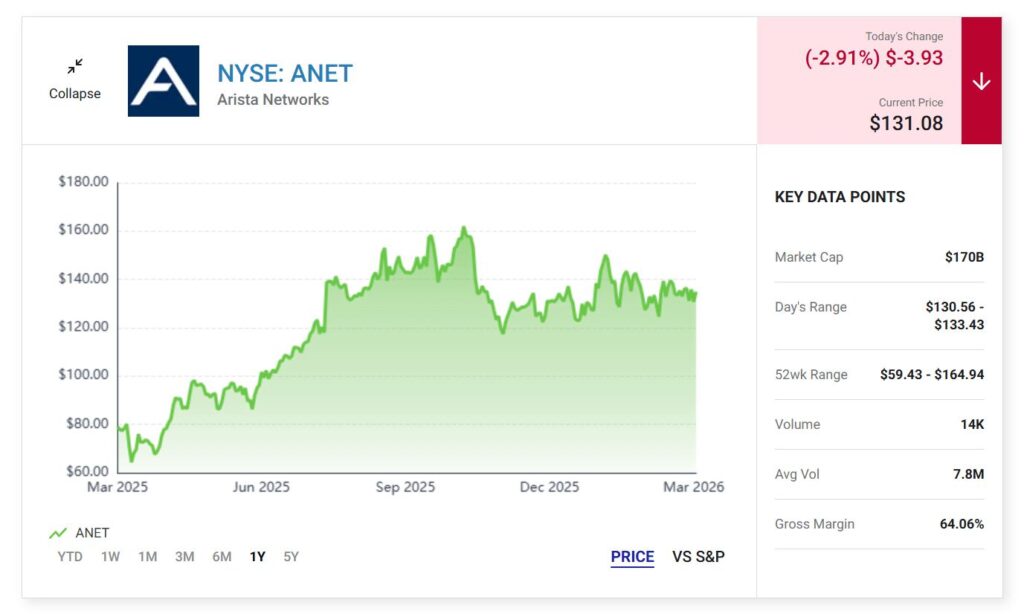Switch chart to 6M range
1024x614 pixels.
[221, 557]
